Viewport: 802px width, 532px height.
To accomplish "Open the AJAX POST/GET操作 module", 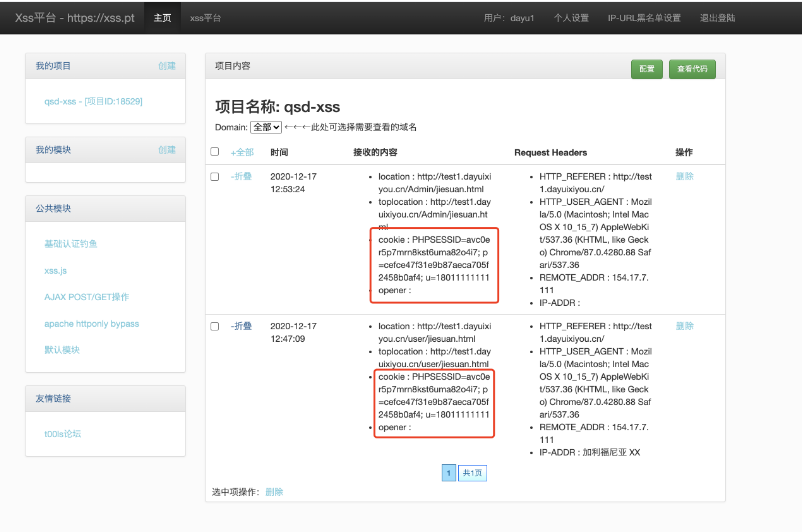I will (86, 297).
